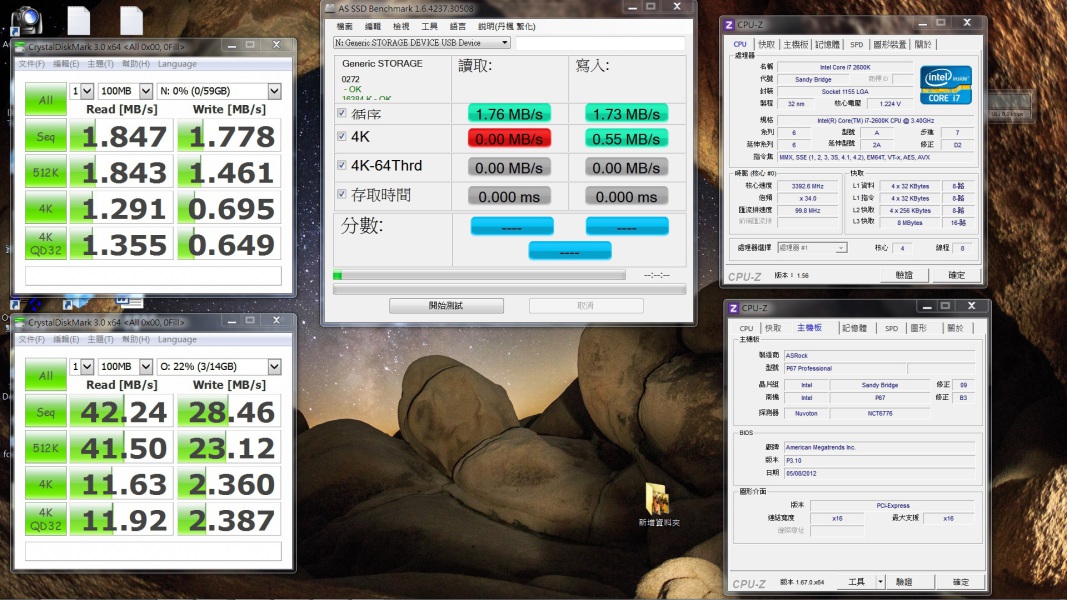Click the 4K button in the N: drive CrystalDiskMark

[x=46, y=208]
